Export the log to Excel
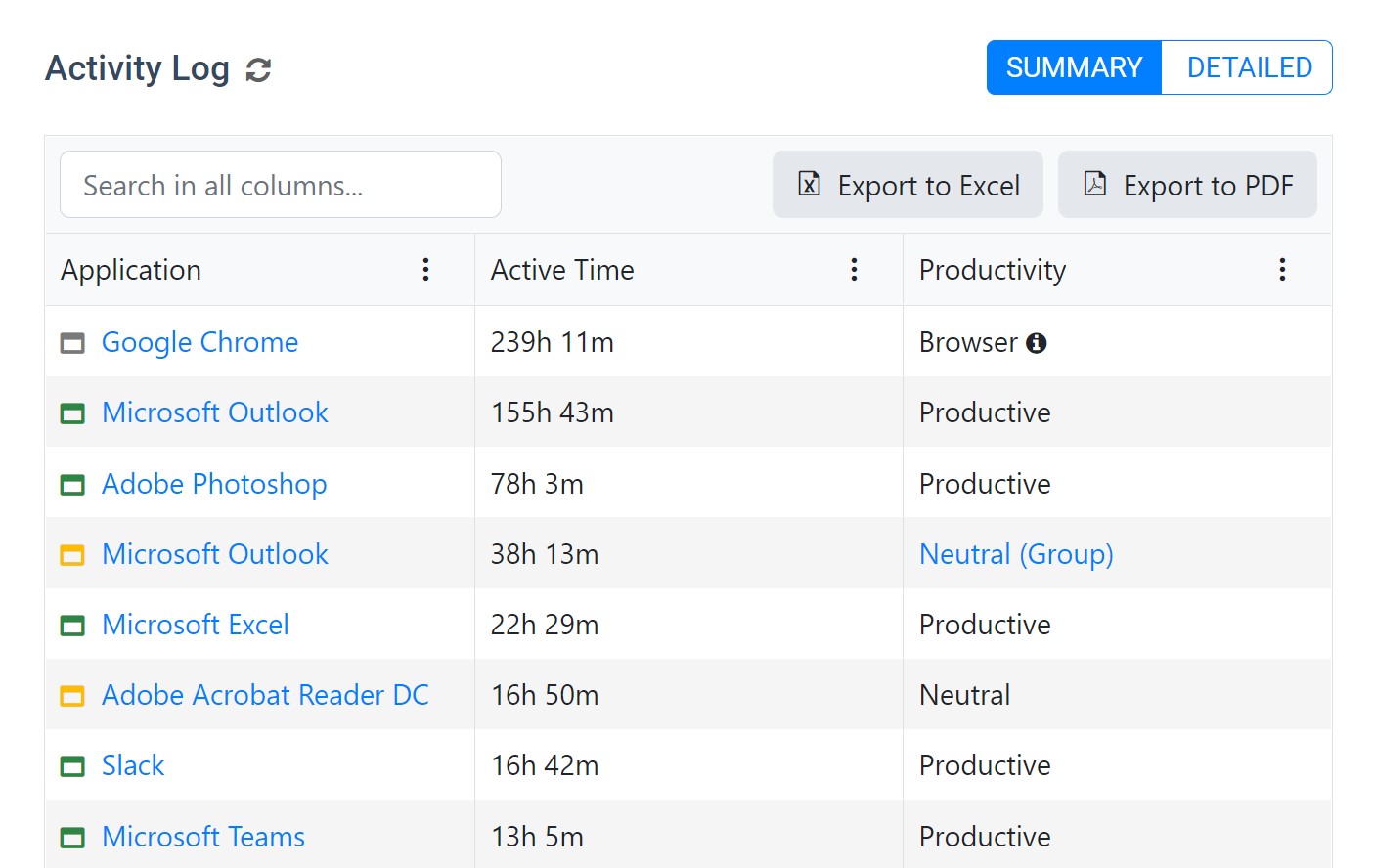Image resolution: width=1373 pixels, height=868 pixels. [x=908, y=184]
